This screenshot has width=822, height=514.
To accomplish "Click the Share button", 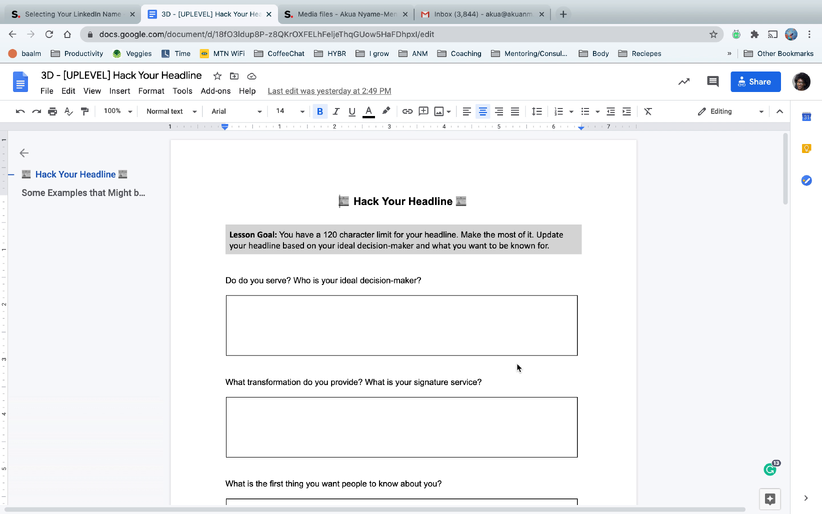I will click(x=755, y=81).
